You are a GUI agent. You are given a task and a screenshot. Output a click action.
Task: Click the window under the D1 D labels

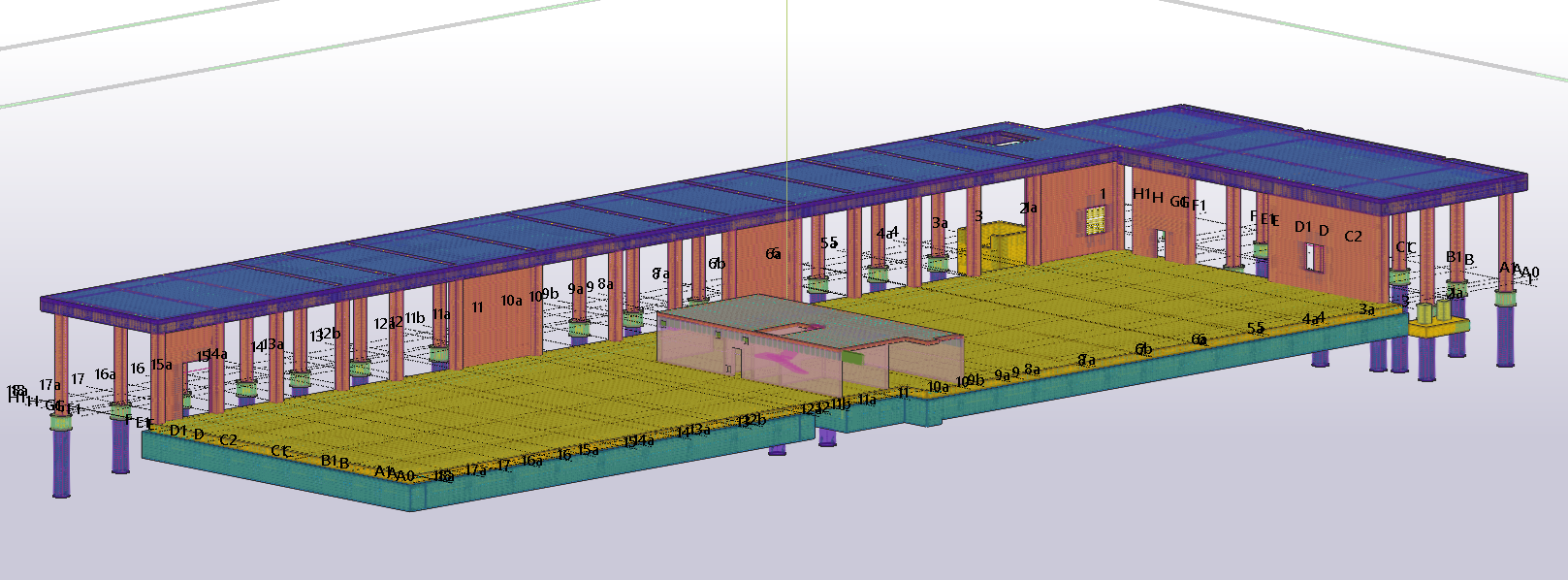pos(1314,256)
